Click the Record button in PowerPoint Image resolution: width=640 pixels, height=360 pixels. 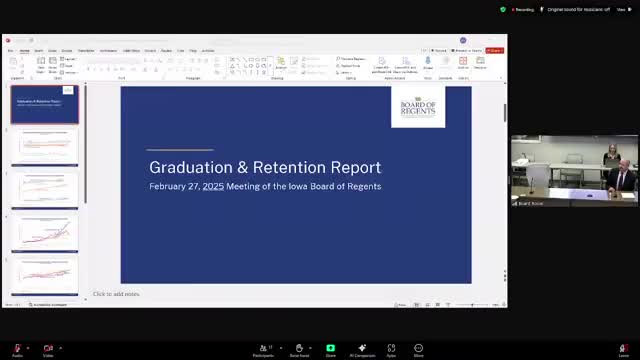(440, 51)
